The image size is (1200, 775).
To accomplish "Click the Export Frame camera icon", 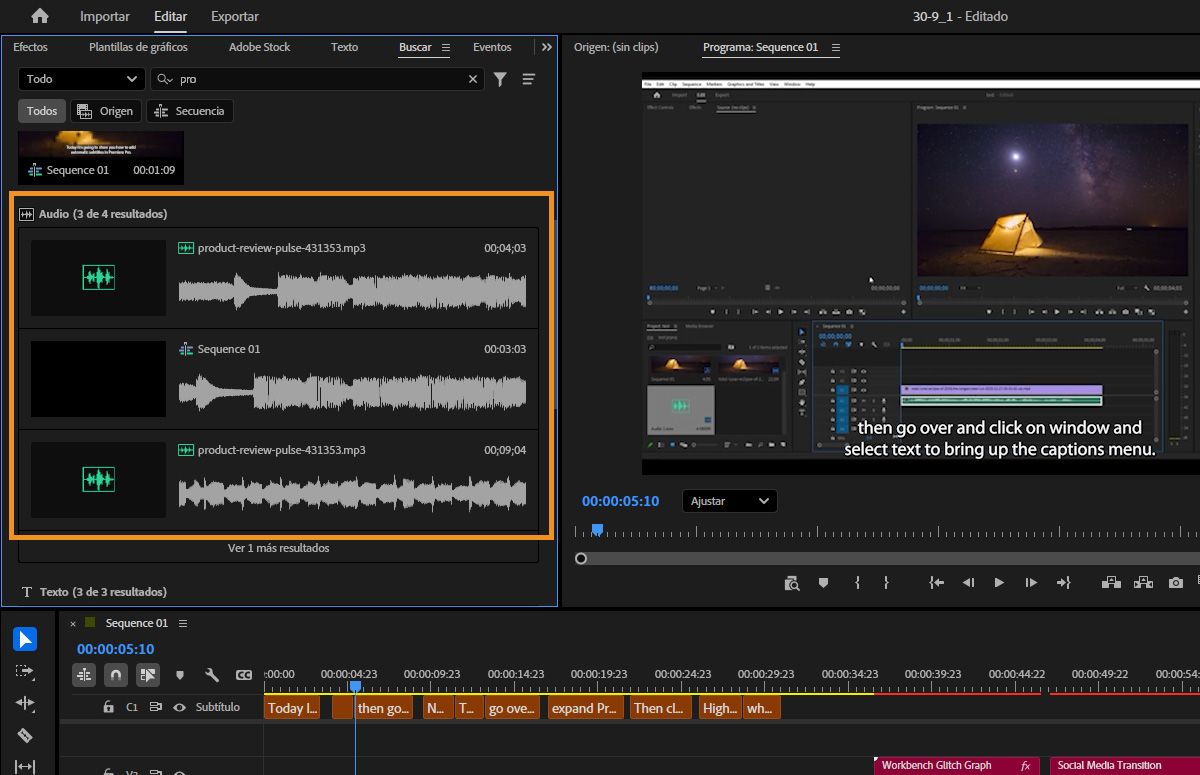I will (x=1175, y=582).
